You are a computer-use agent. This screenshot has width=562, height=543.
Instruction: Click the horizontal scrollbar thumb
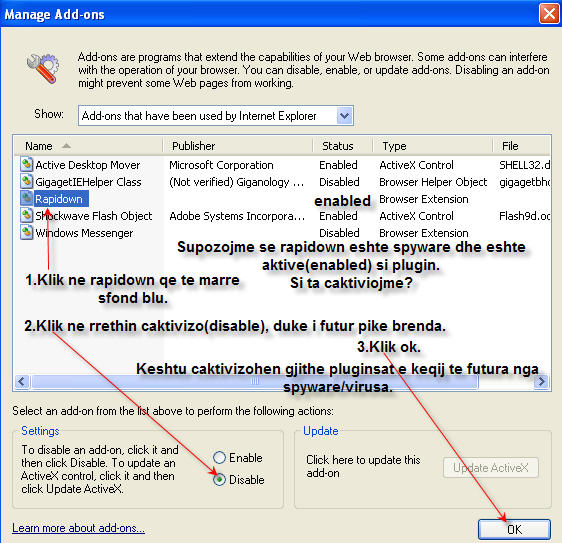click(x=254, y=381)
